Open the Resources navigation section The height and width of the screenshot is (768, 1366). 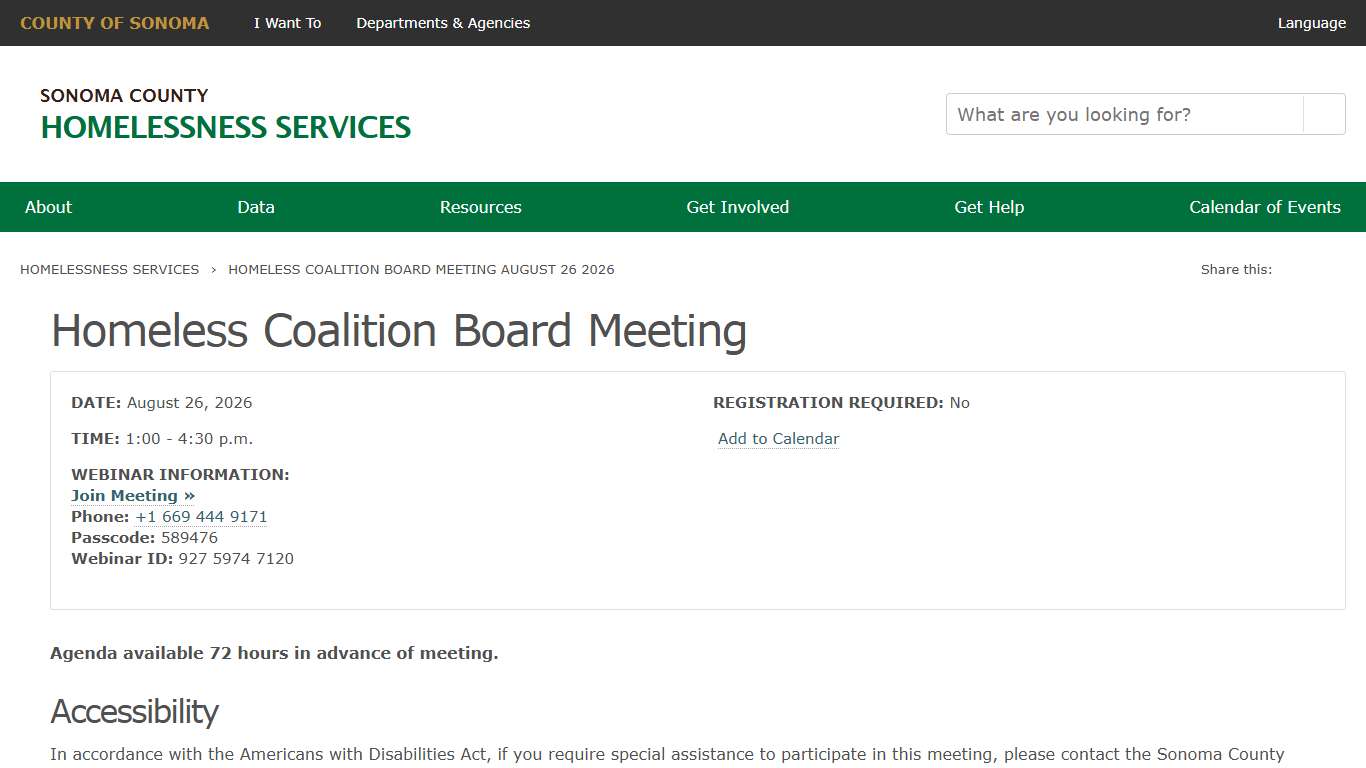click(481, 207)
